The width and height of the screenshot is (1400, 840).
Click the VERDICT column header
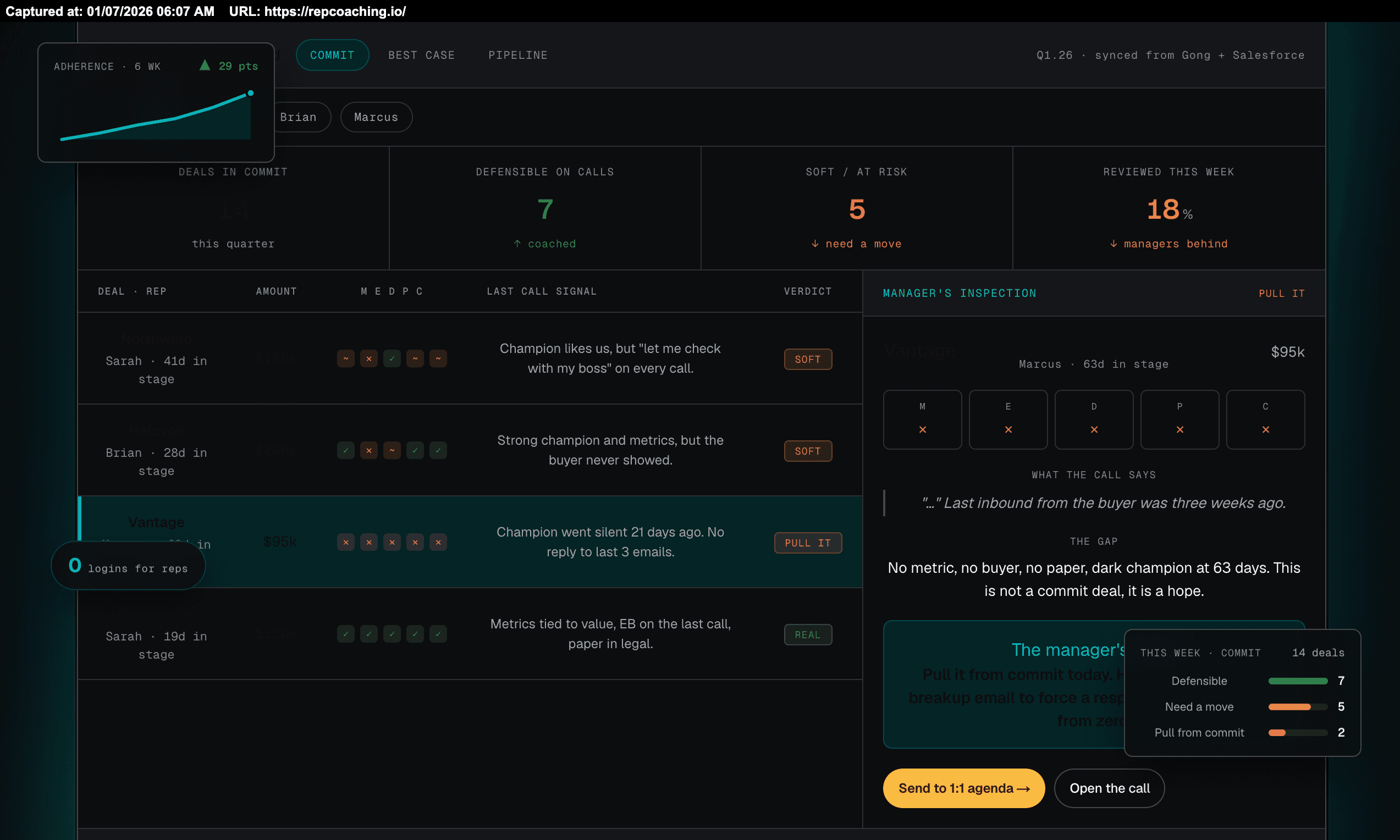click(808, 291)
